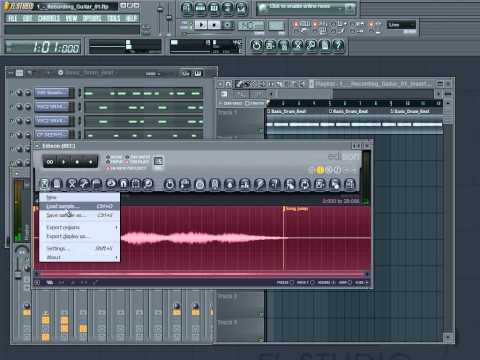480x360 pixels.
Task: Click the Play button in the transport
Action: pos(201,25)
